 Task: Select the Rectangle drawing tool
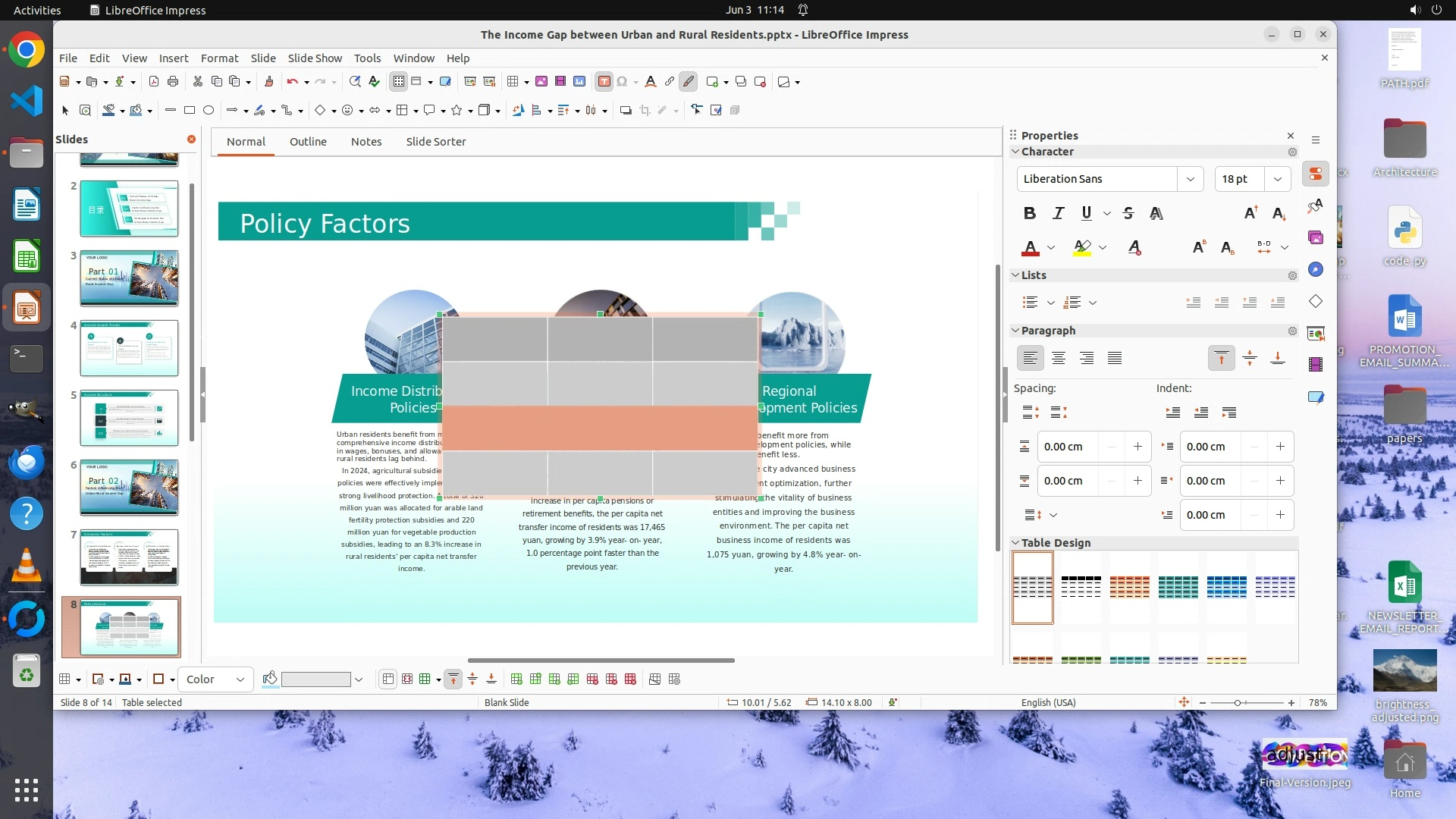coord(190,110)
